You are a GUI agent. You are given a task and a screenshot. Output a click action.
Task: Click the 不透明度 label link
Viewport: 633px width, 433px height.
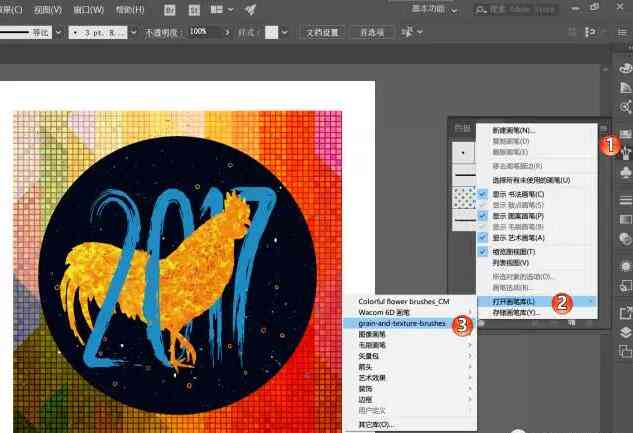coord(164,33)
